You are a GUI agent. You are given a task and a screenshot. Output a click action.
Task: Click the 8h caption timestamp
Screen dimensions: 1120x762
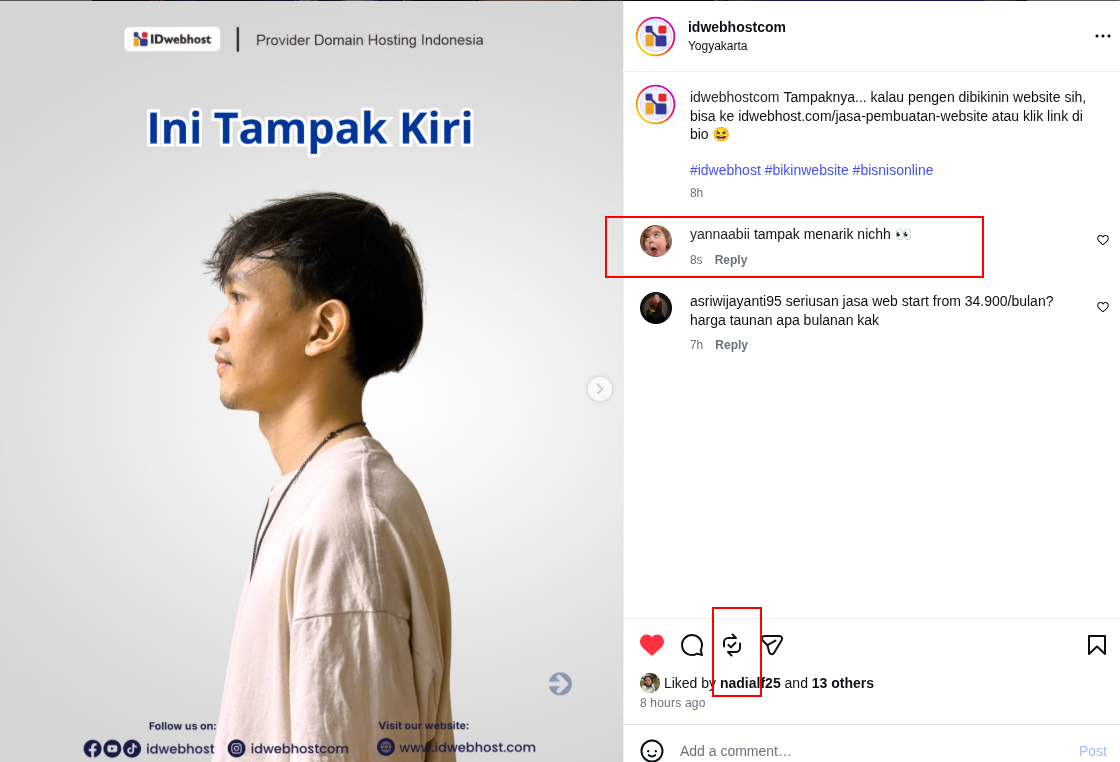pos(696,193)
